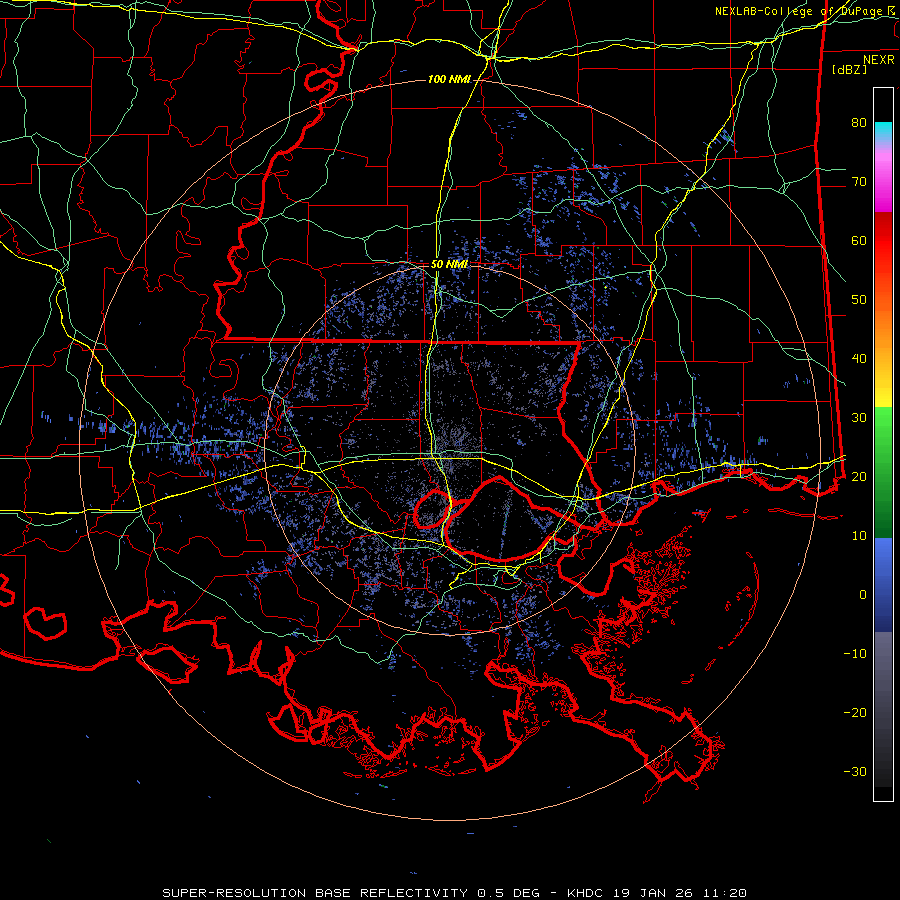Click the 0 dBZ scale value
The height and width of the screenshot is (900, 900).
[863, 595]
